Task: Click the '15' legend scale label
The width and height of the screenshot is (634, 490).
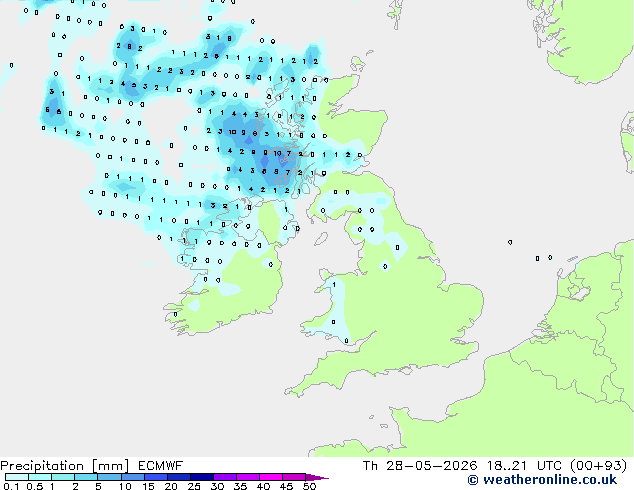Action: point(148,486)
